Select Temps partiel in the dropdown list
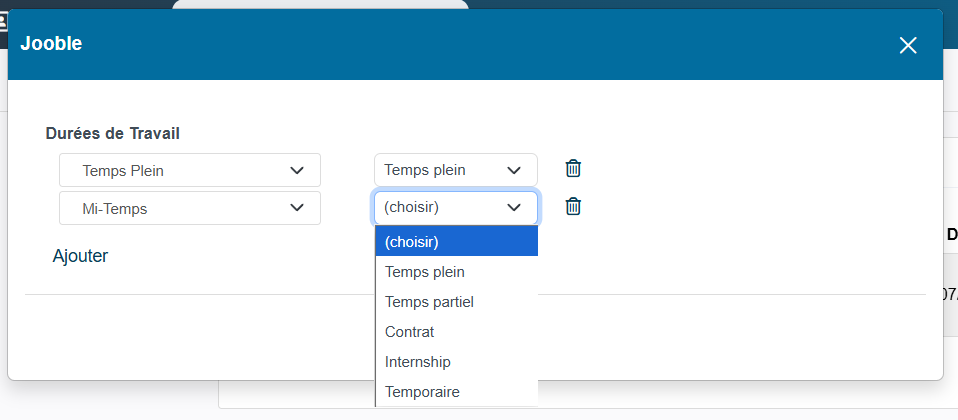The width and height of the screenshot is (958, 420). click(x=456, y=301)
